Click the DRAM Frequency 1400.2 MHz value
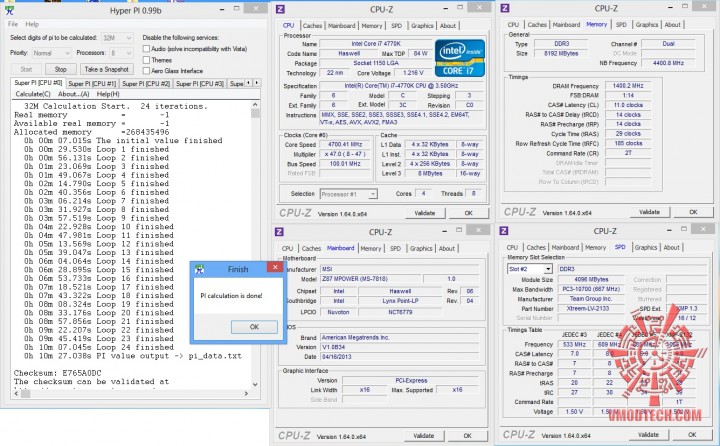The height and width of the screenshot is (446, 720). pos(628,86)
